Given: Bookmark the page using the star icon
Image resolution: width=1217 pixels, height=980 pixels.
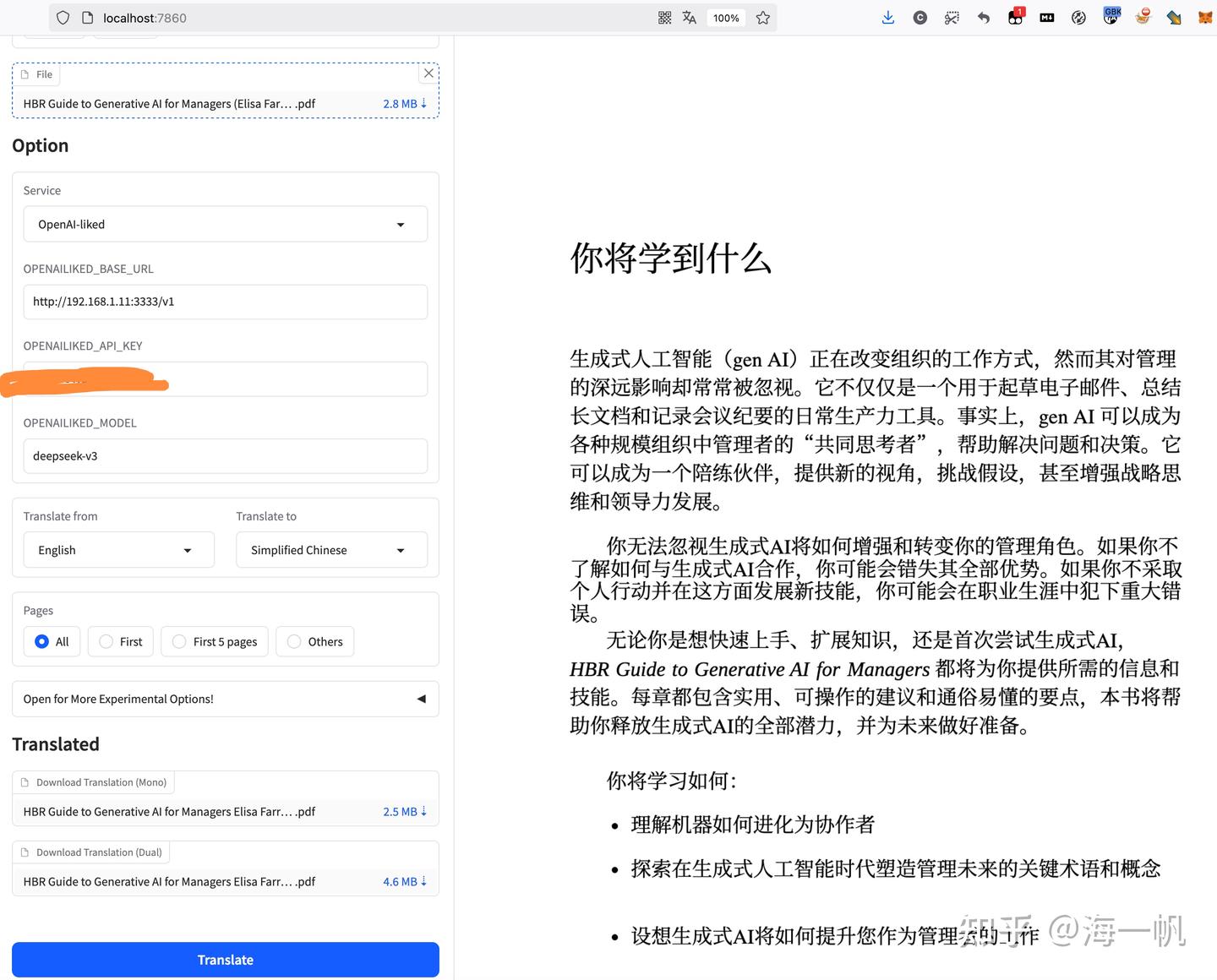Looking at the screenshot, I should coord(762,17).
